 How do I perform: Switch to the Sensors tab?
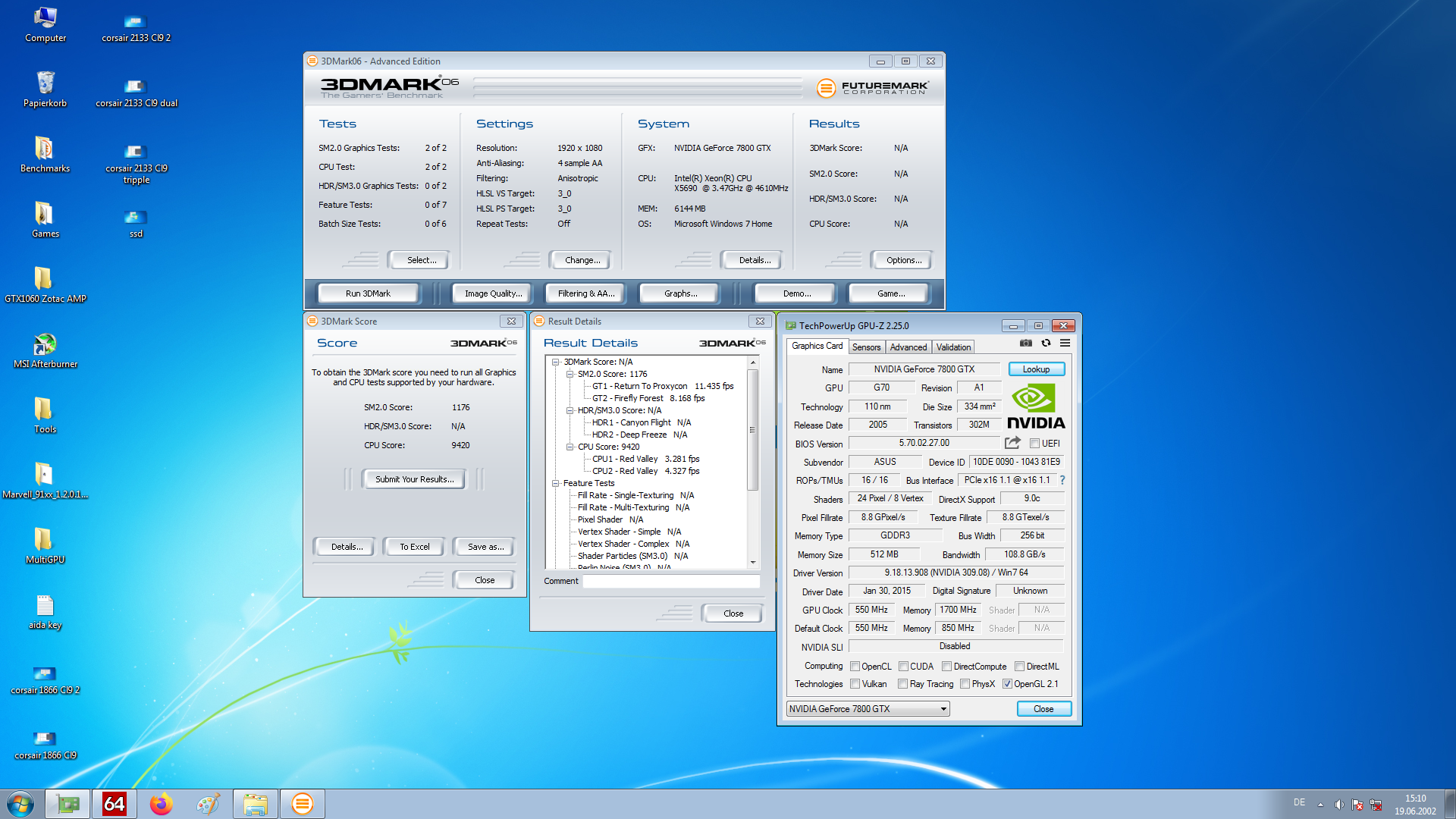(x=866, y=347)
